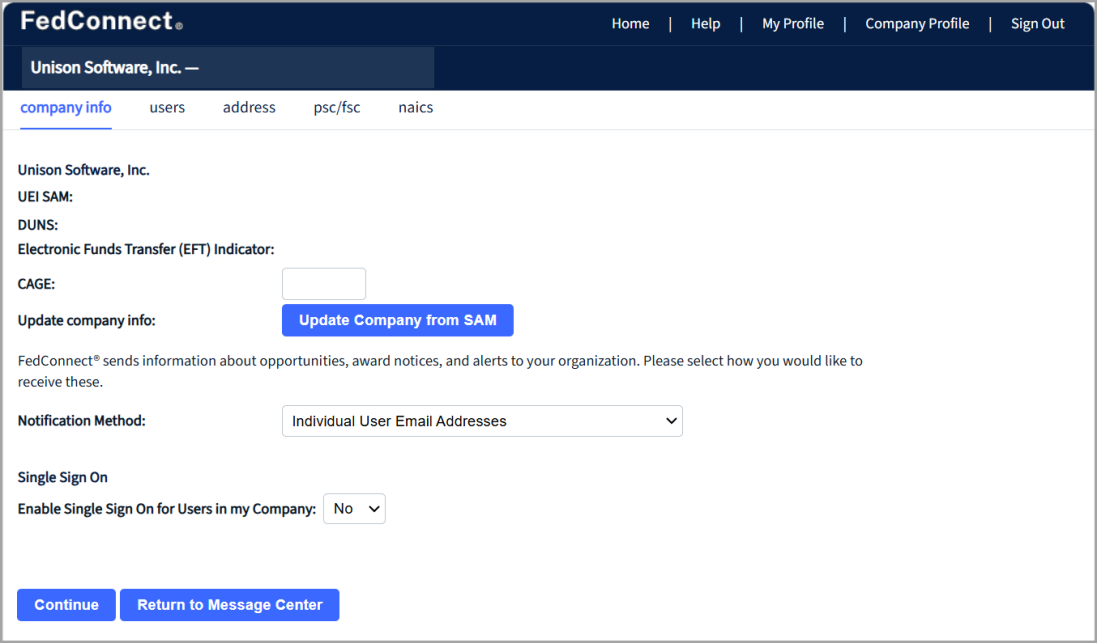Click the Continue button
1097x643 pixels.
[x=66, y=605]
